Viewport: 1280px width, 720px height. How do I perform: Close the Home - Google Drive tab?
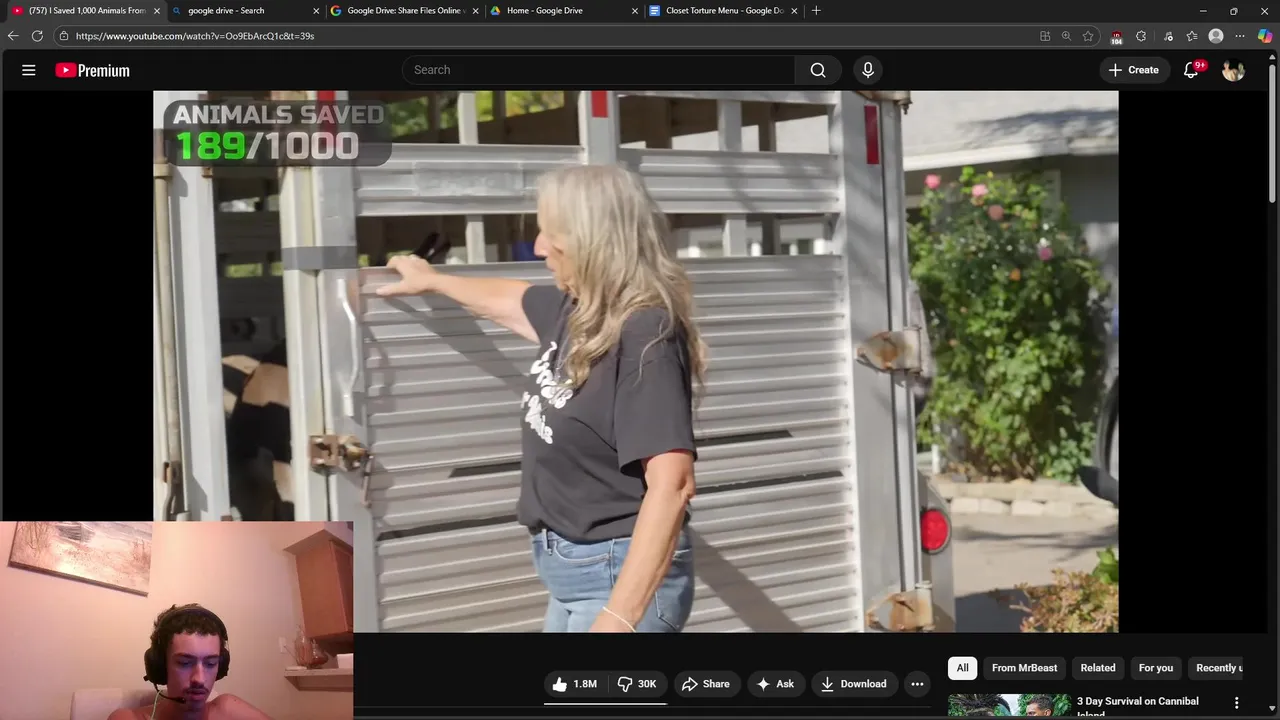[x=634, y=11]
